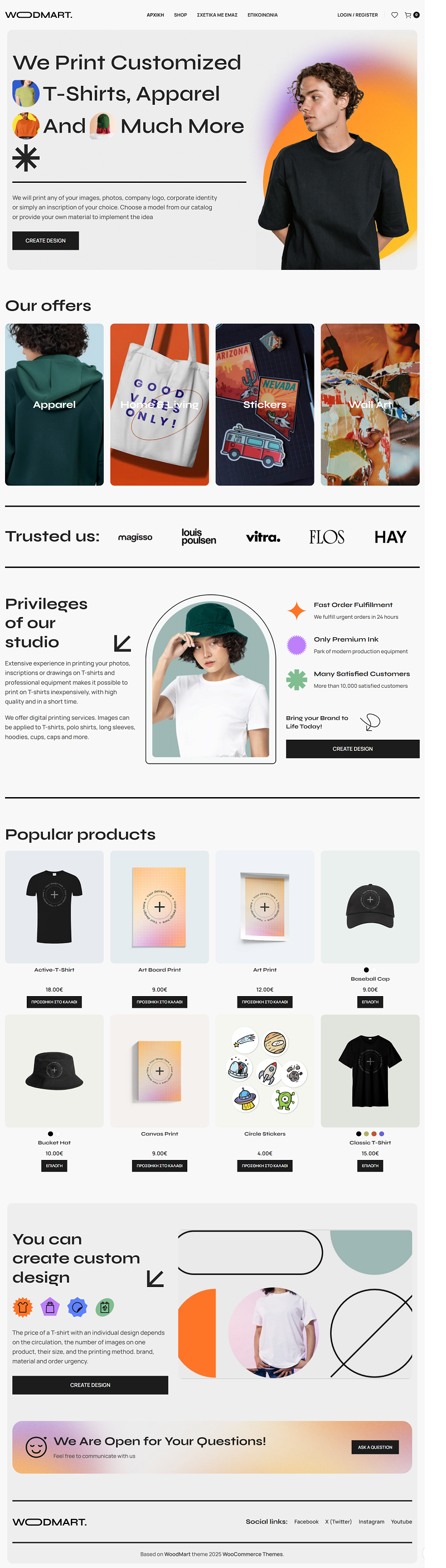Click the green notepad badge icon
Image resolution: width=446 pixels, height=1568 pixels.
tap(105, 1307)
